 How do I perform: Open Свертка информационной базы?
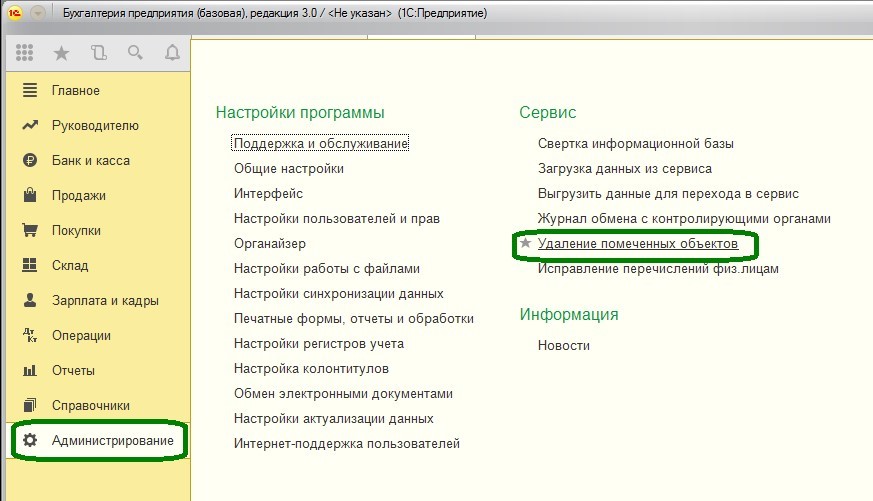[636, 143]
